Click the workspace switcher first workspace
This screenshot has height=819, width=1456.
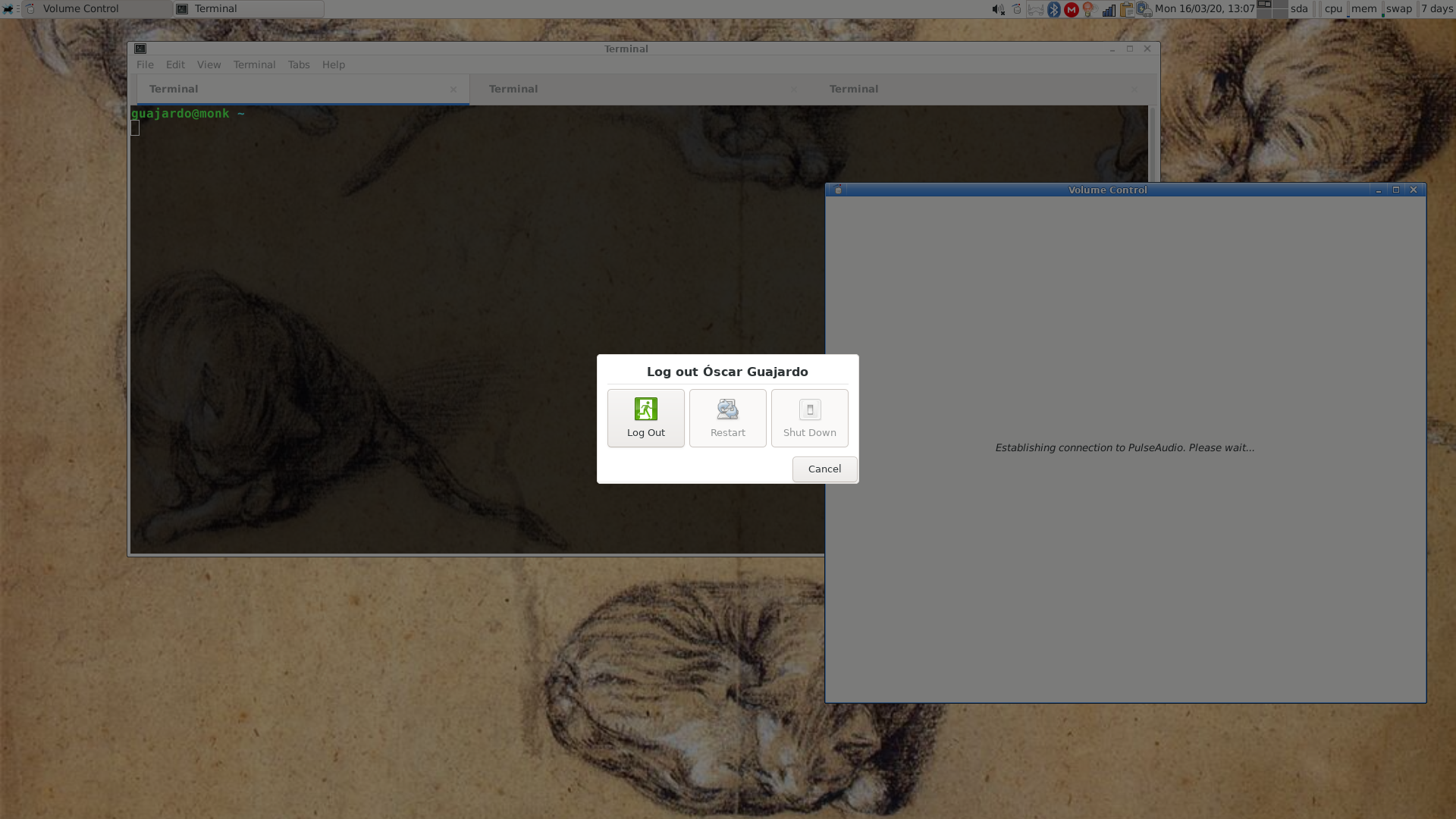[1264, 5]
